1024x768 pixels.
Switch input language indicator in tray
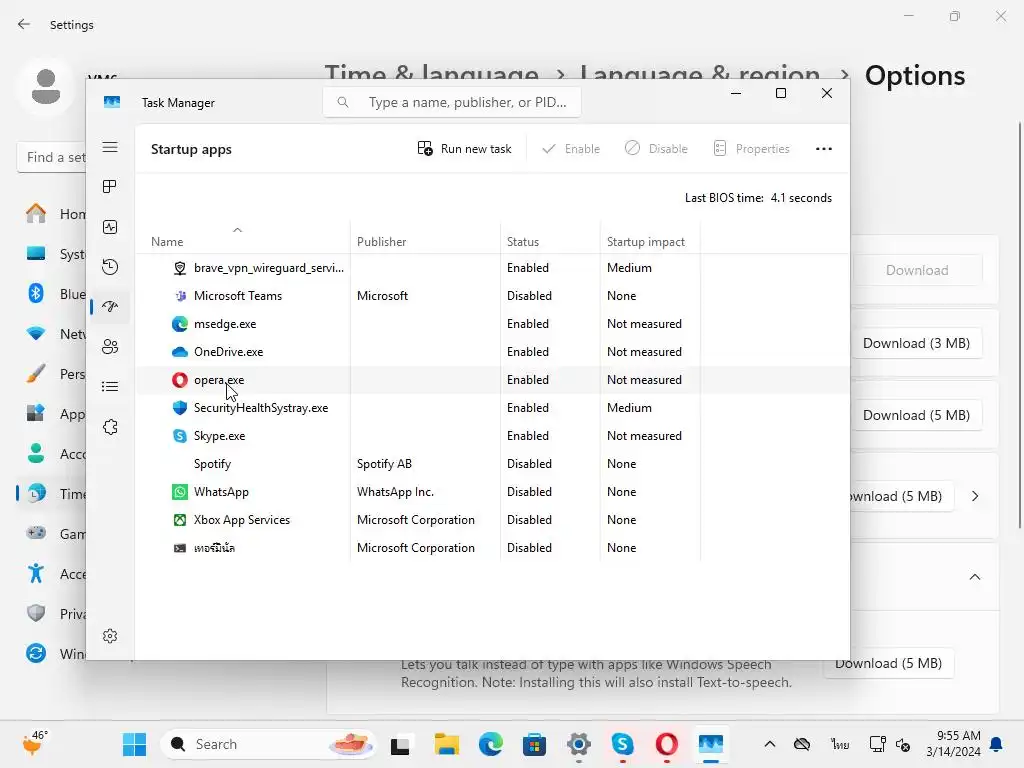pos(840,744)
